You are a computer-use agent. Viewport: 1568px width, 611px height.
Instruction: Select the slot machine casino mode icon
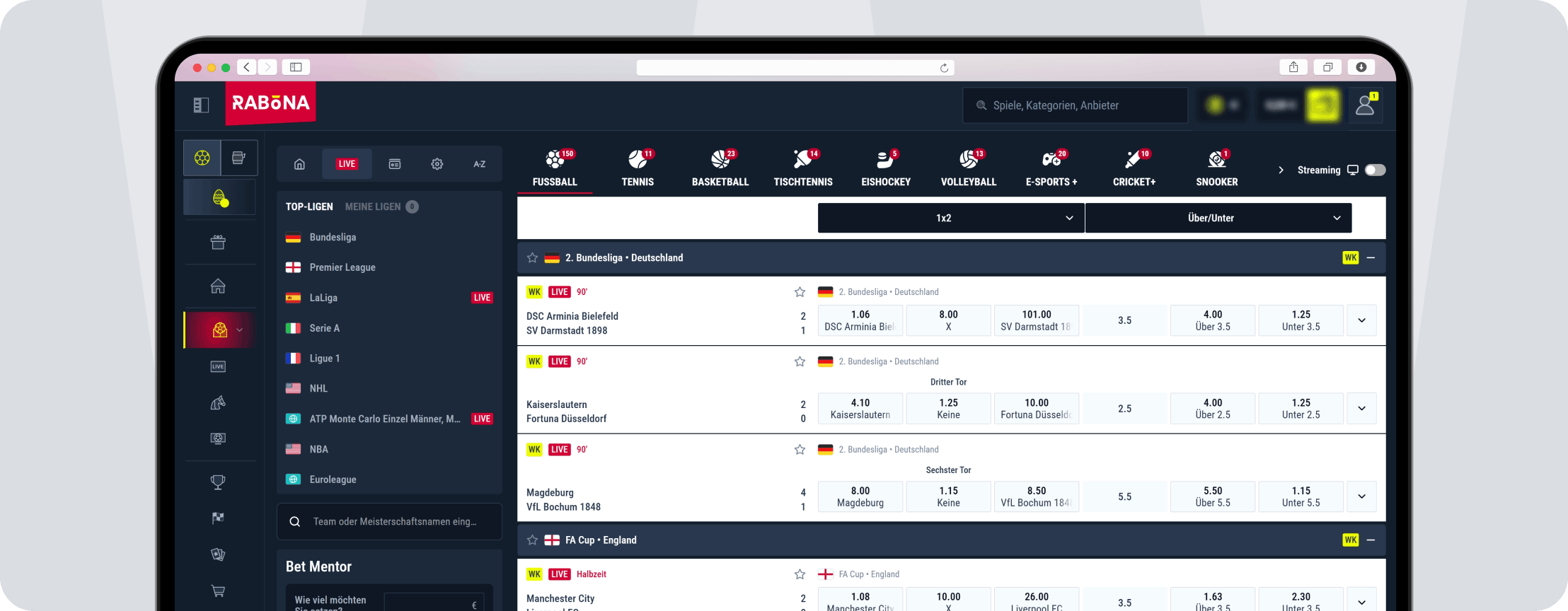click(x=239, y=157)
